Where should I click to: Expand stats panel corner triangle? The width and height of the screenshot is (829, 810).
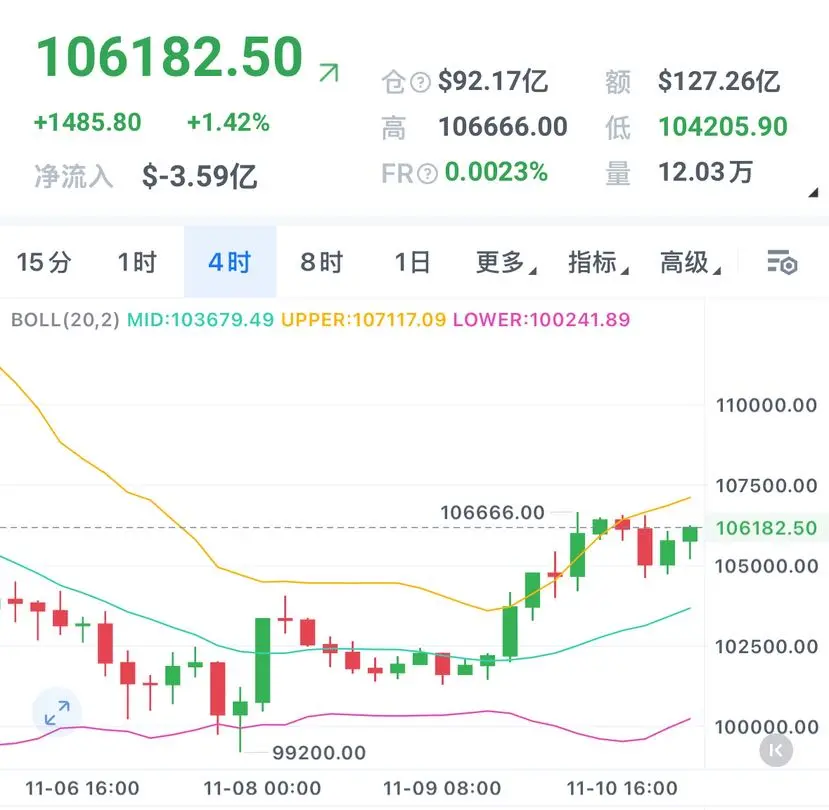coord(813,192)
